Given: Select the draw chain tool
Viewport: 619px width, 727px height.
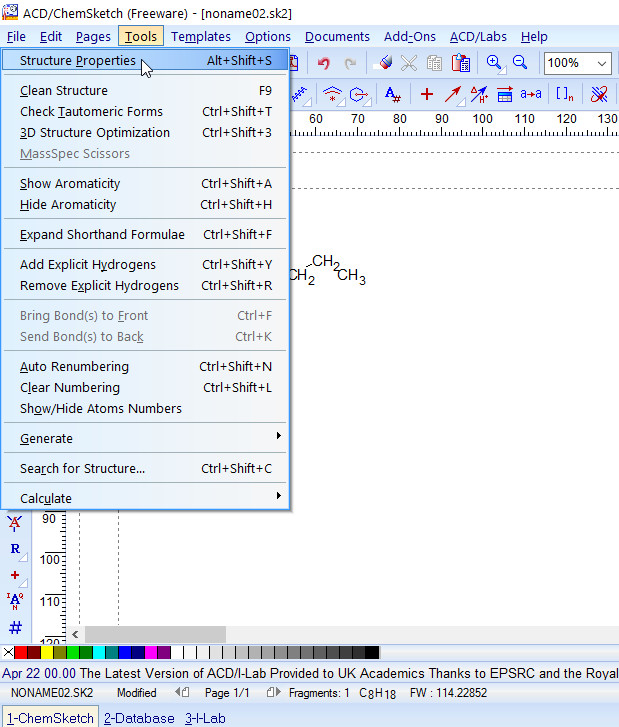Looking at the screenshot, I should pyautogui.click(x=301, y=95).
